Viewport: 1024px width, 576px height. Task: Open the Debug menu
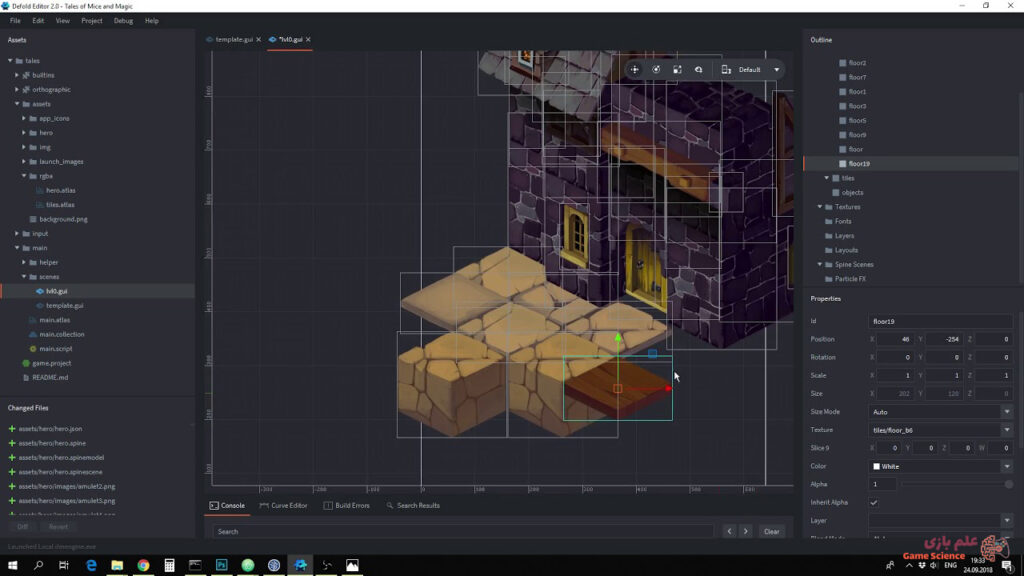pyautogui.click(x=123, y=21)
